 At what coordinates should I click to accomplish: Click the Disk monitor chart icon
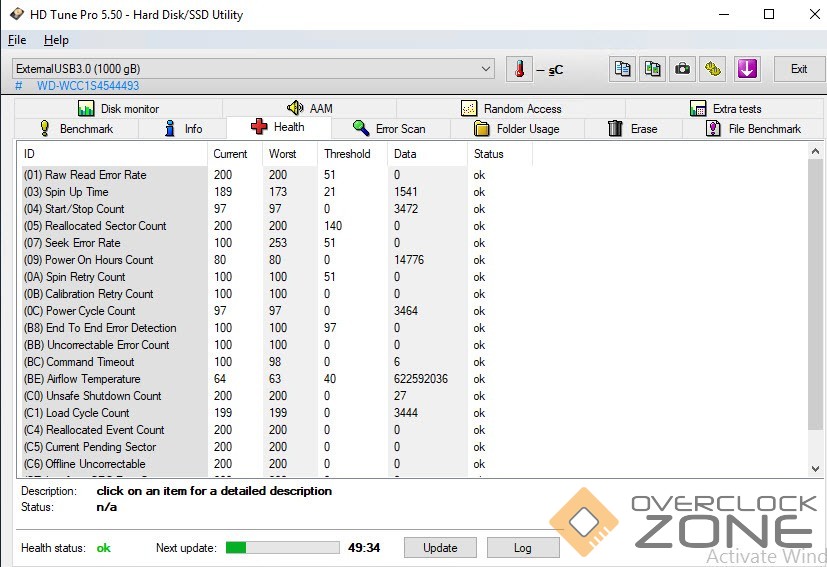coord(85,109)
